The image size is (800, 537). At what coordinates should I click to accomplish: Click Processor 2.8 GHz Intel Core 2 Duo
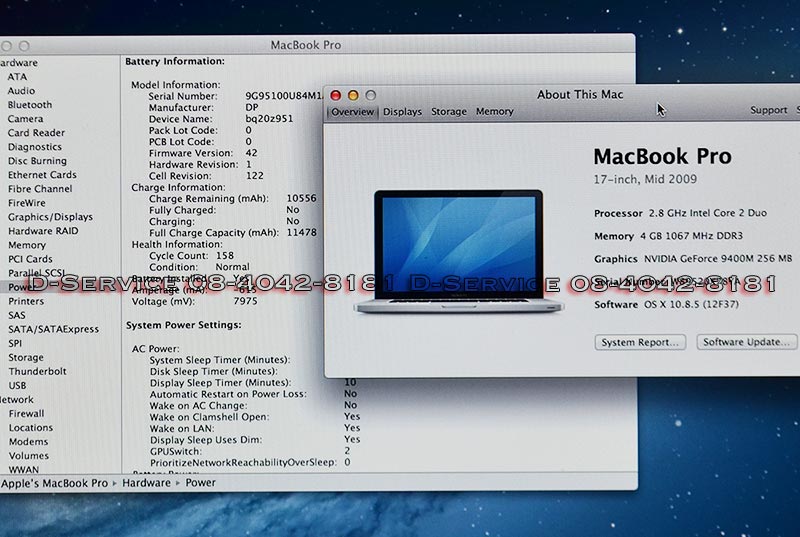[x=681, y=213]
